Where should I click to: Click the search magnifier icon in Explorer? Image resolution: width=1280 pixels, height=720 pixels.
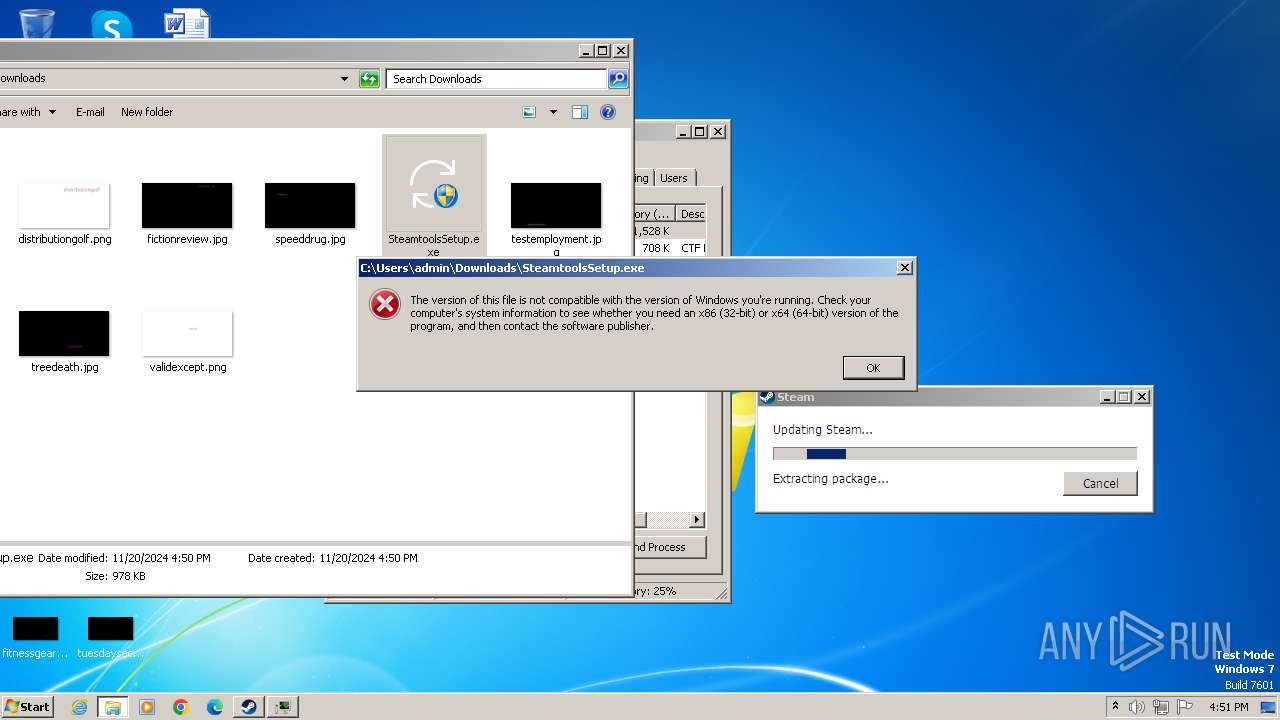pyautogui.click(x=618, y=79)
